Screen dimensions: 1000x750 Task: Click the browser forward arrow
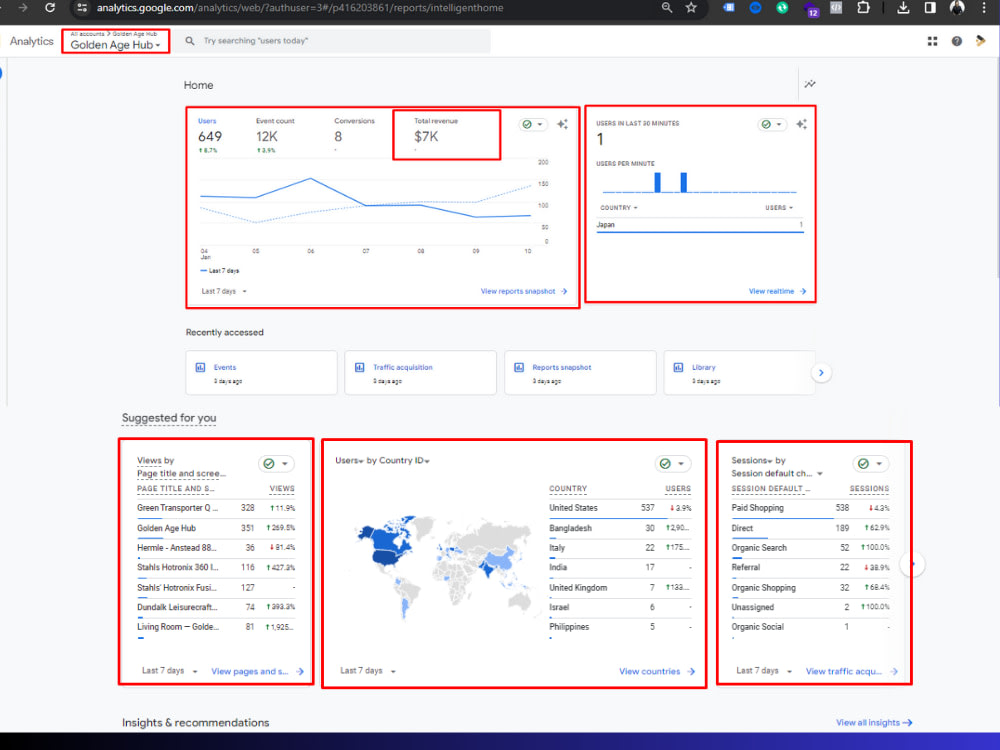pyautogui.click(x=23, y=8)
